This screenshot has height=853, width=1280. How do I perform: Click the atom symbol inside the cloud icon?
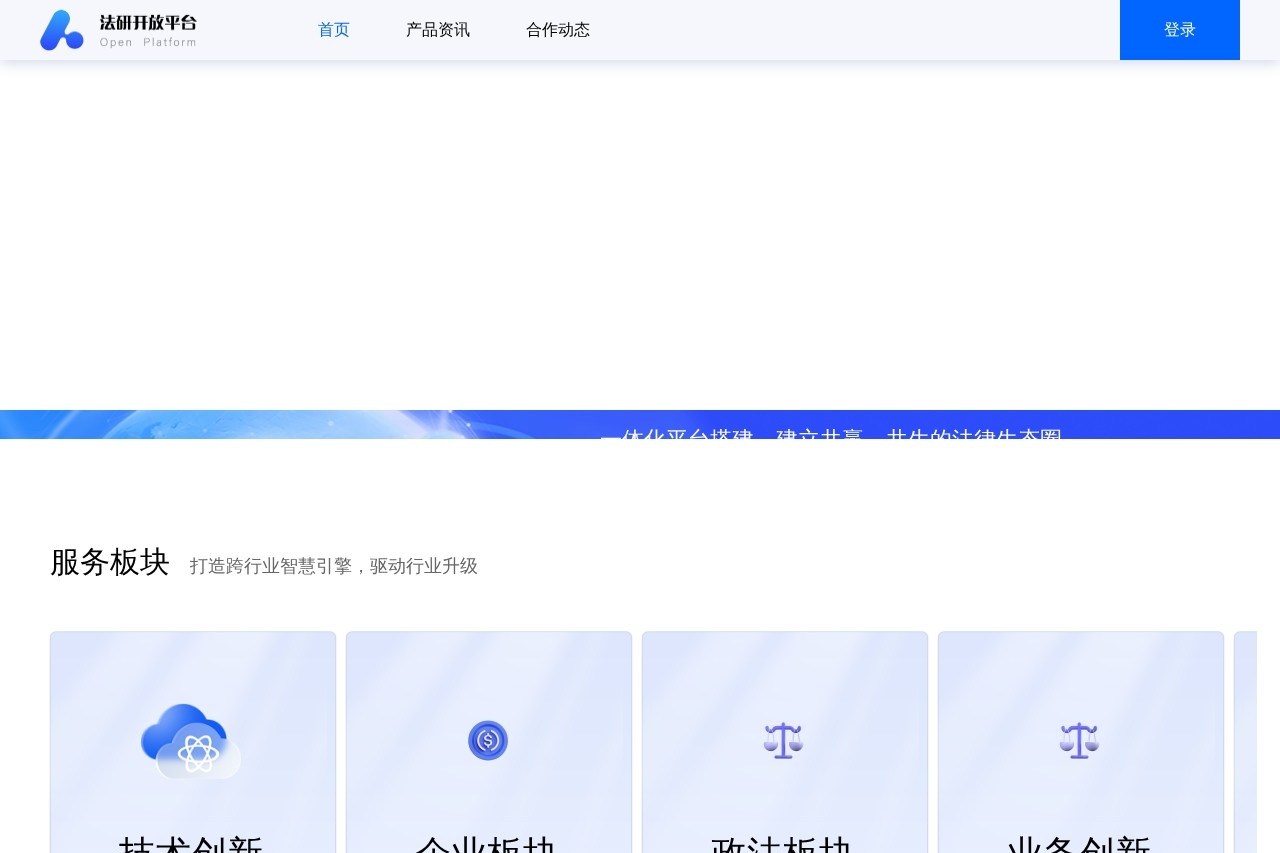(x=197, y=750)
